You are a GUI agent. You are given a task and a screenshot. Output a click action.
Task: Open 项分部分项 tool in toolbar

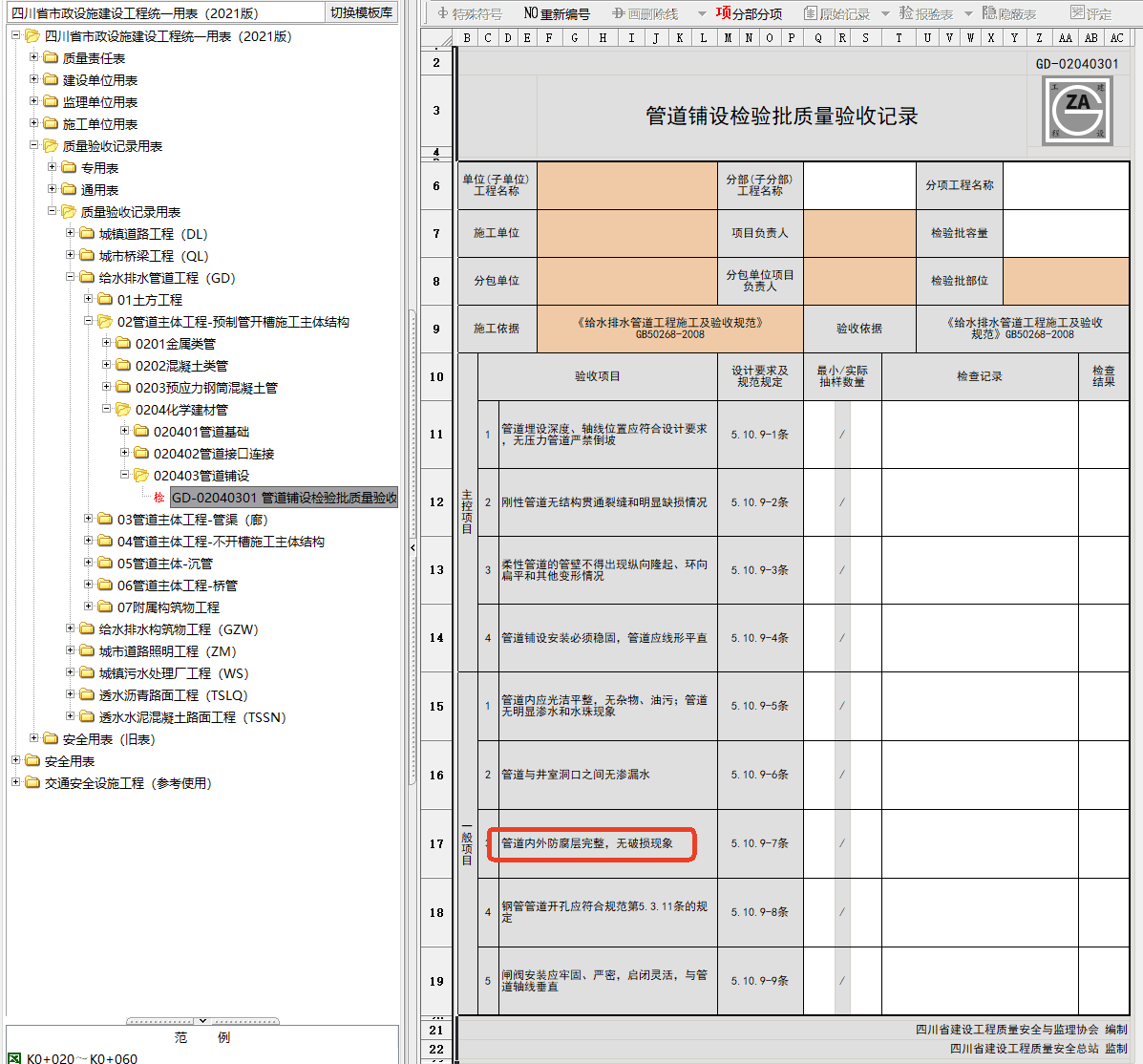749,13
